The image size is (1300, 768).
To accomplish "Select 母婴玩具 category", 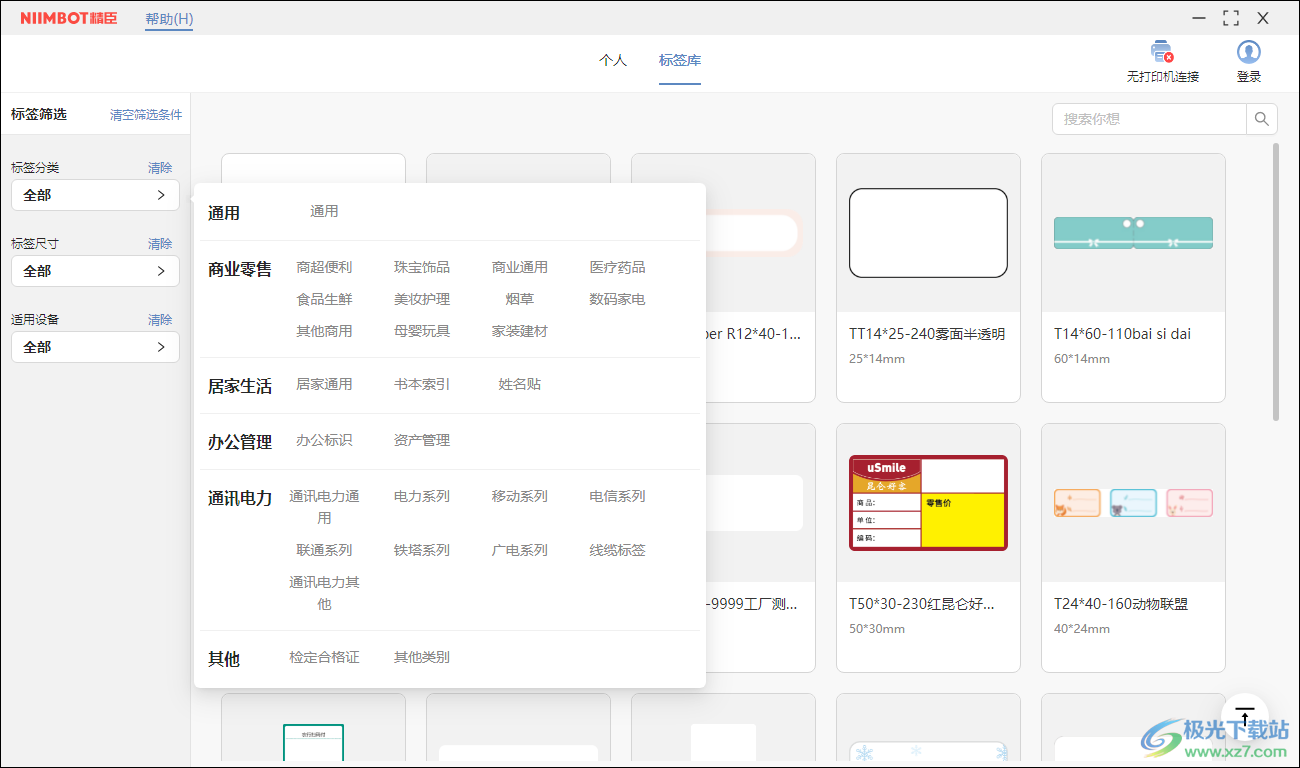I will [422, 331].
